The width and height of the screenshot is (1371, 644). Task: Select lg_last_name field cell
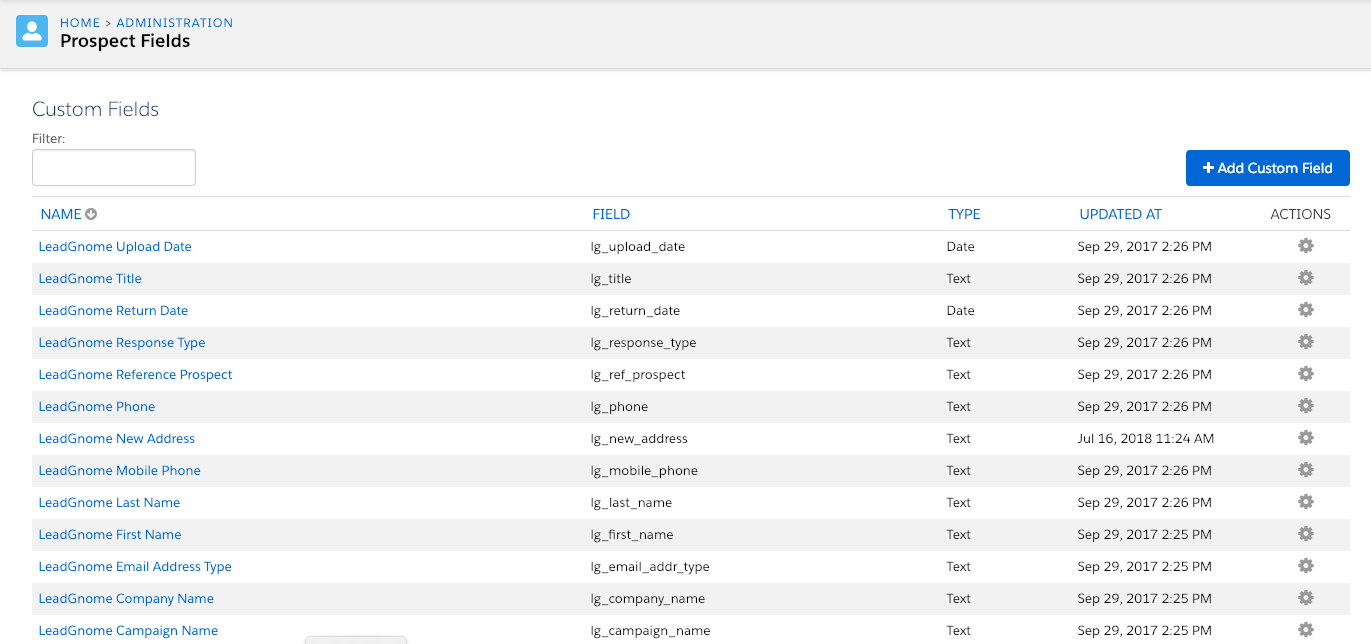(x=632, y=502)
